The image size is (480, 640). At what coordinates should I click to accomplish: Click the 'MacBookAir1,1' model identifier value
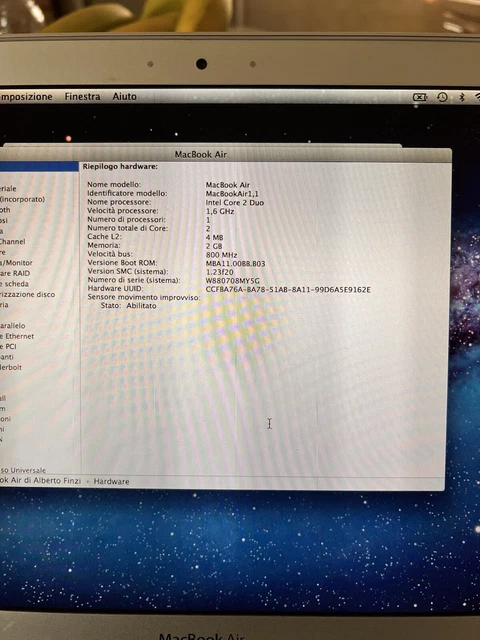click(232, 194)
